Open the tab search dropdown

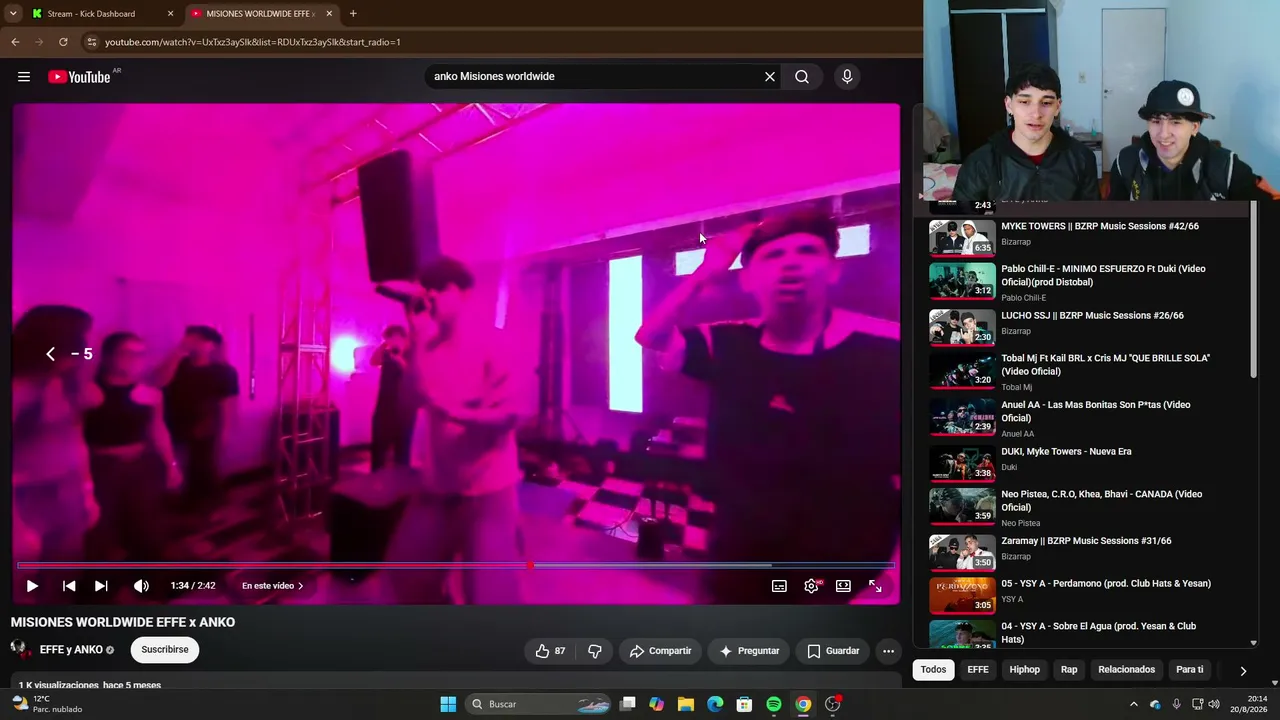click(13, 14)
